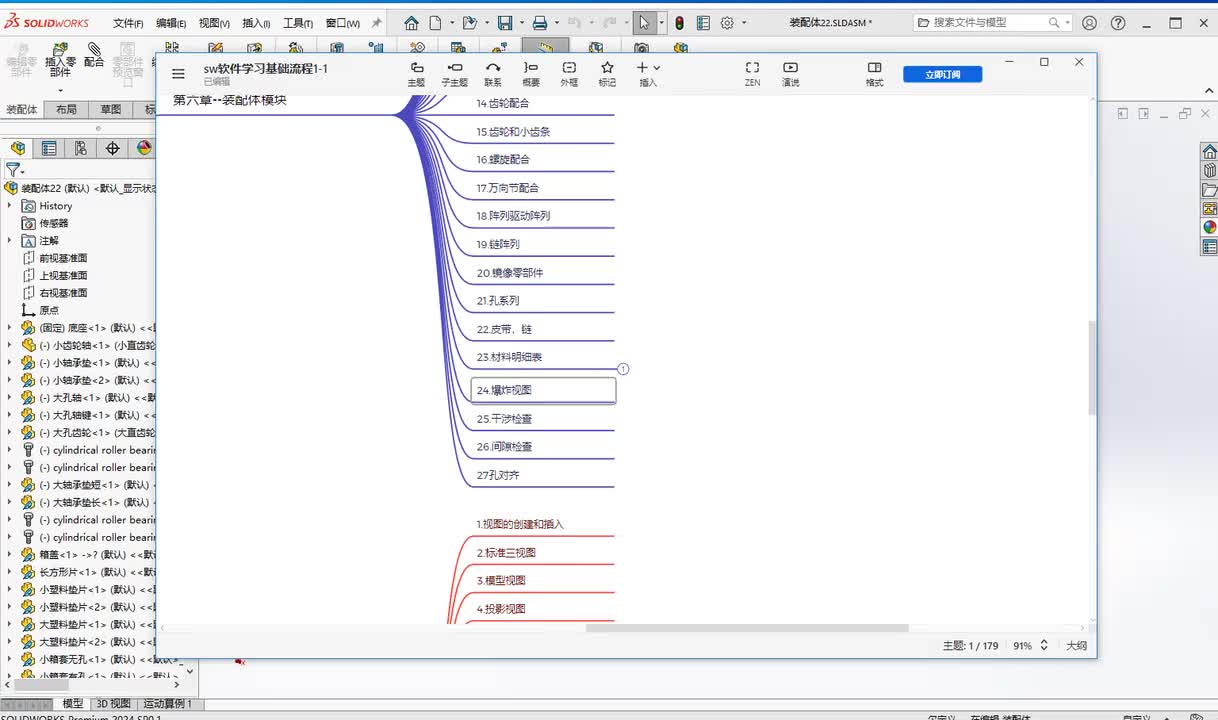This screenshot has height=720, width=1218.
Task: Open the ConfigurationManager tab icon
Action: 81,148
